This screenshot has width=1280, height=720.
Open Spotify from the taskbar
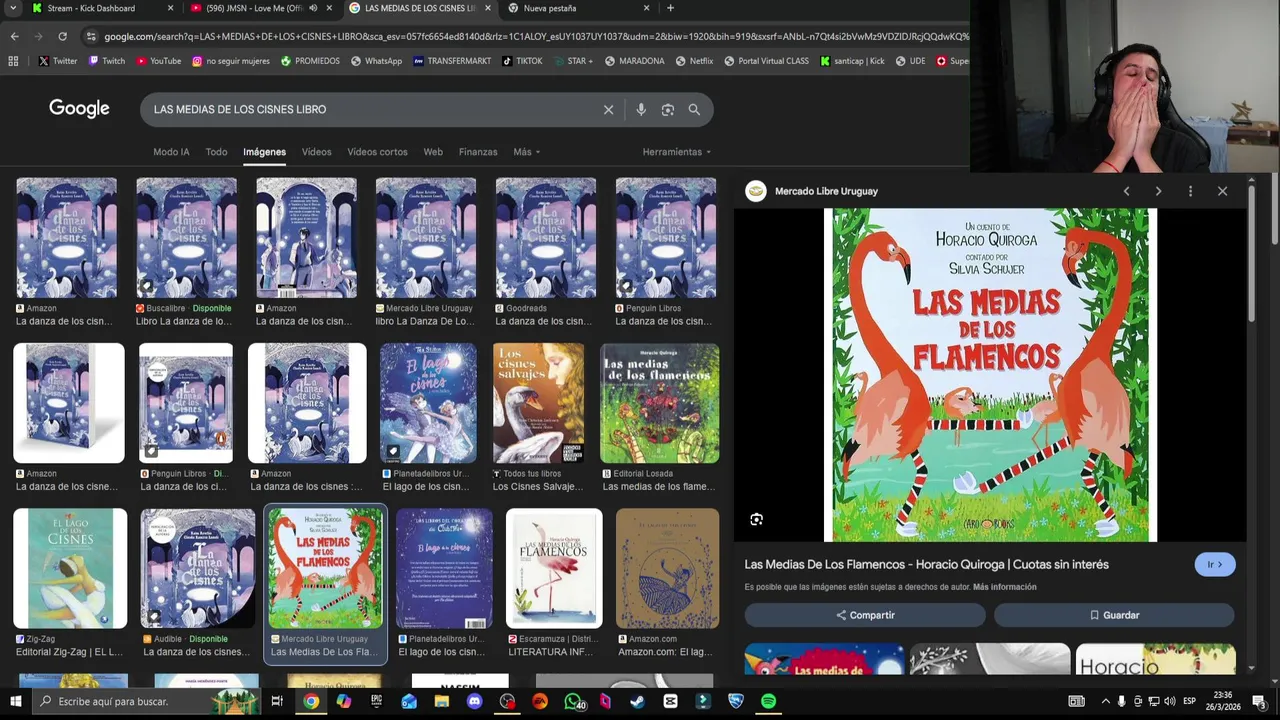768,701
